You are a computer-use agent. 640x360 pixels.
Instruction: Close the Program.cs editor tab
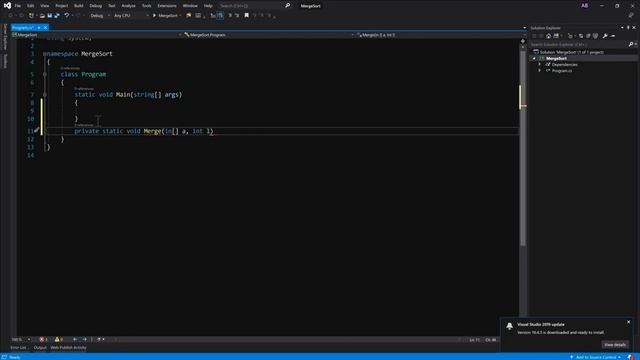click(x=45, y=27)
